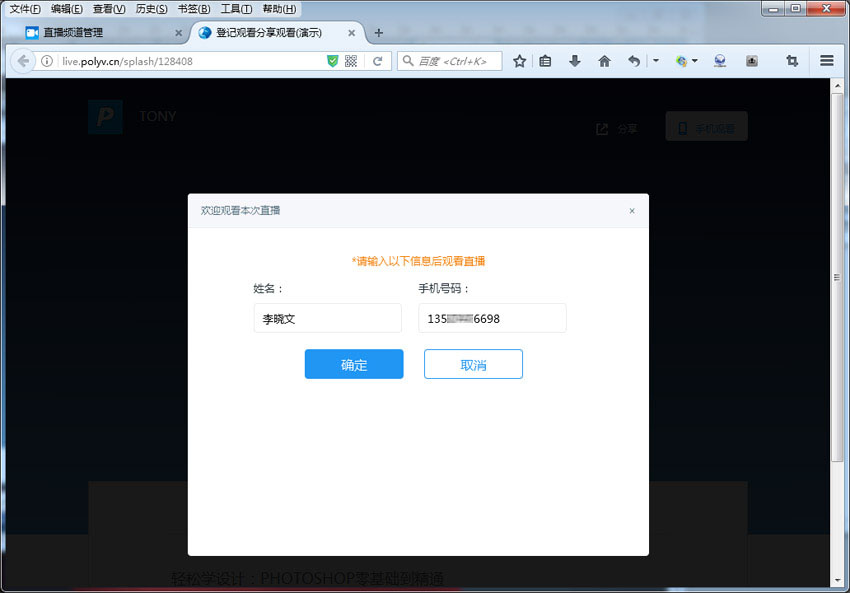Open the hamburger menu icon
The height and width of the screenshot is (593, 850).
[826, 61]
